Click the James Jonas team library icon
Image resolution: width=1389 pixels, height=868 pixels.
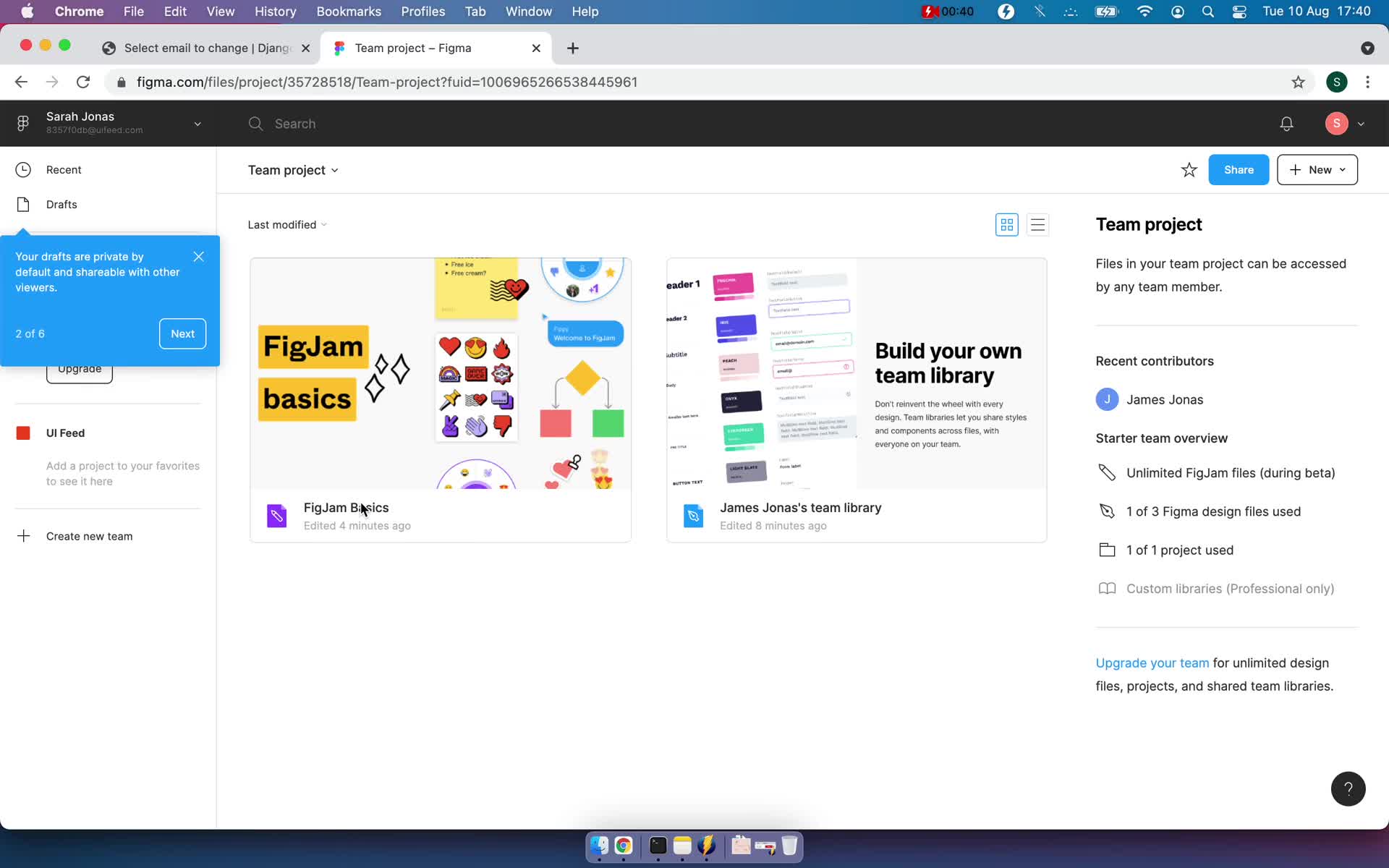click(693, 515)
